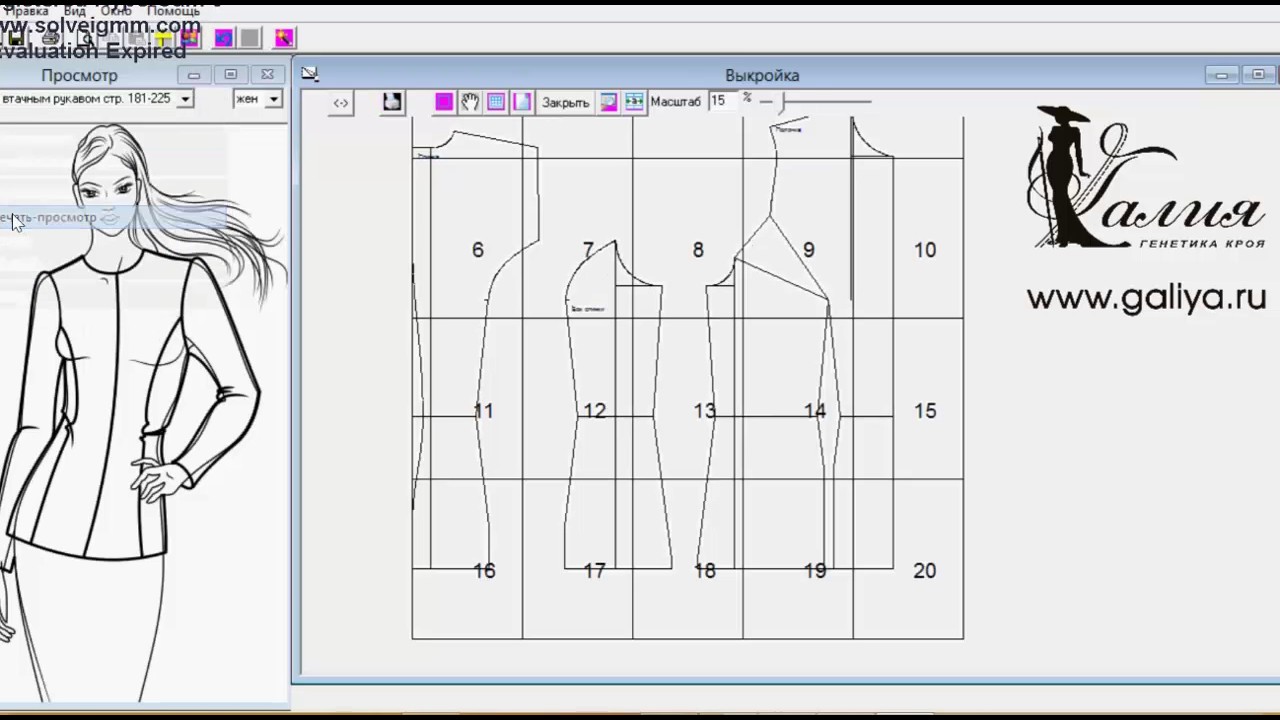This screenshot has height=720, width=1280.
Task: Click page number 6 on the pattern sheet
Action: click(x=478, y=250)
